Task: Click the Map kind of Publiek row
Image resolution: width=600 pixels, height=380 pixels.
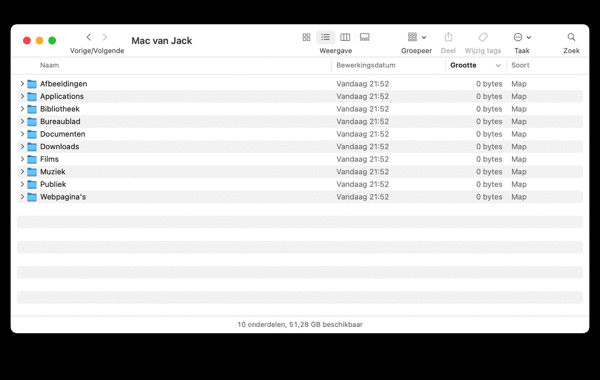Action: pos(519,184)
